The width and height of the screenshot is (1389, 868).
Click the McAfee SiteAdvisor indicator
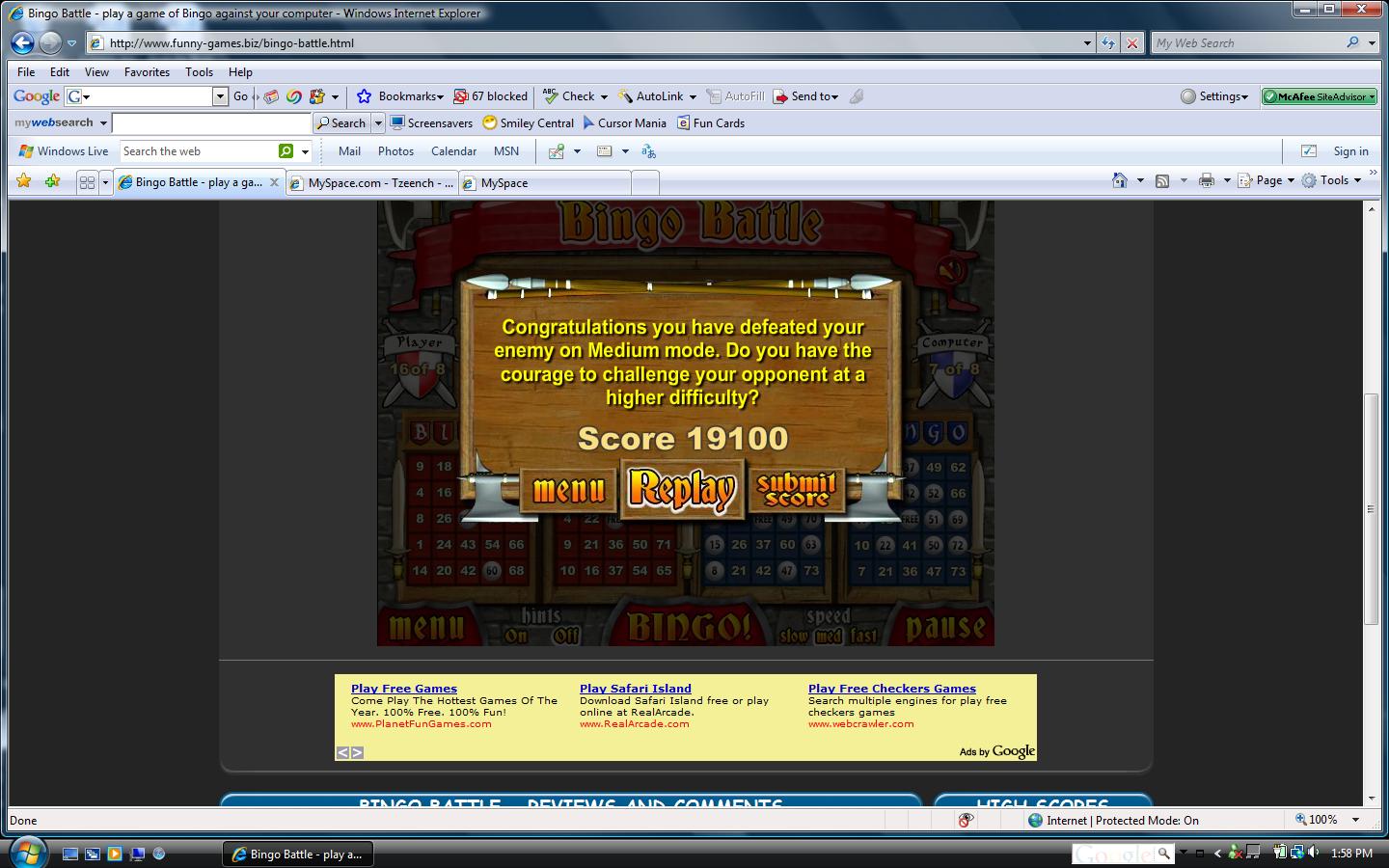(1318, 96)
